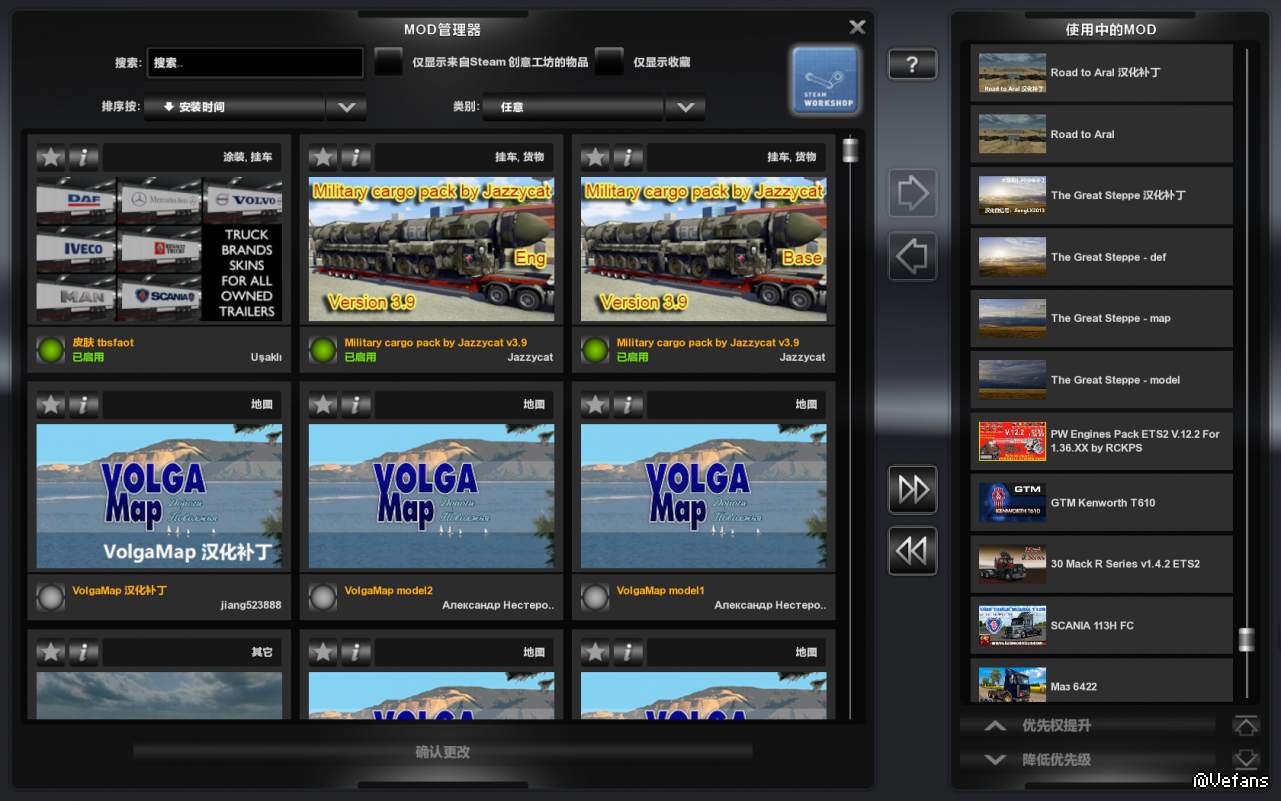Click the single left arrow to deactivate mod
1281x801 pixels.
point(912,256)
